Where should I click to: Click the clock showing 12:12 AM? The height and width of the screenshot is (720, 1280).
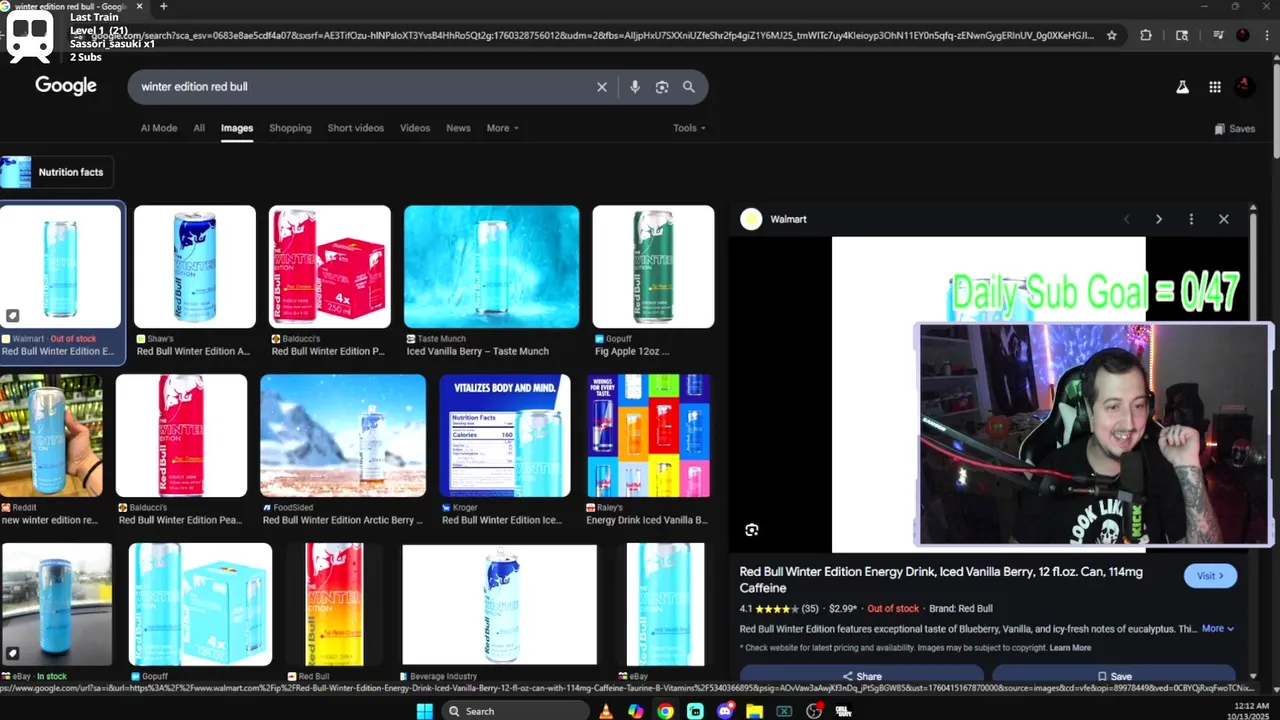coord(1252,706)
